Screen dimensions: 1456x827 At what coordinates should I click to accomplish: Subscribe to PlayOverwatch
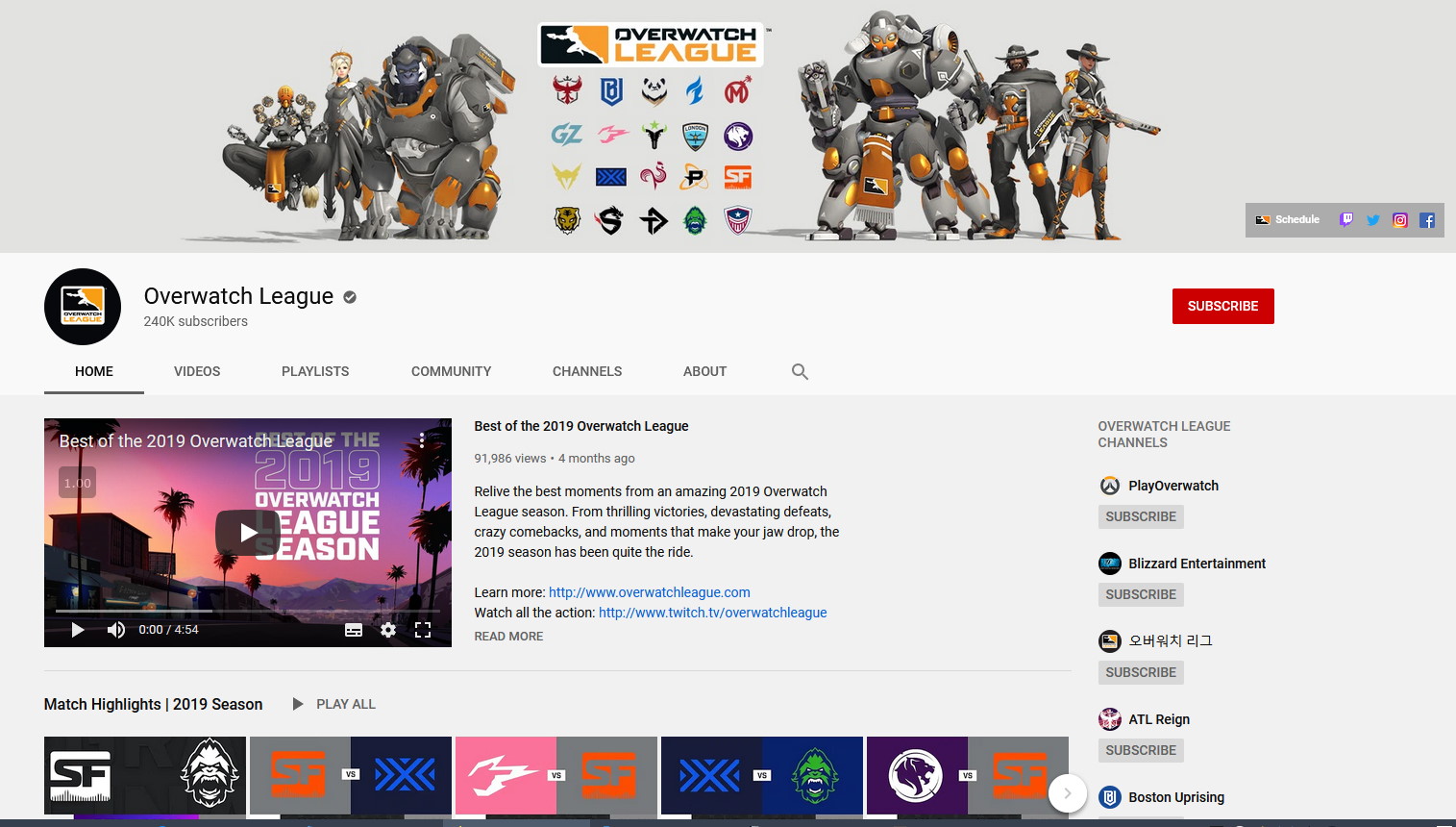tap(1141, 516)
